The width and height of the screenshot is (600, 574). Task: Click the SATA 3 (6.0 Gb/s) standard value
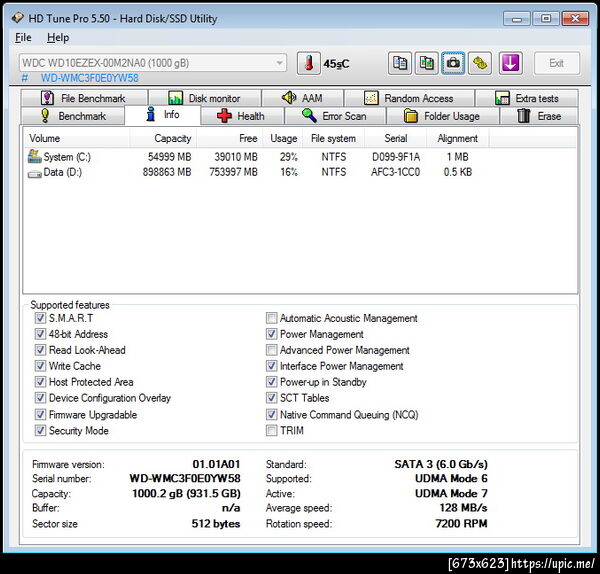(x=441, y=464)
